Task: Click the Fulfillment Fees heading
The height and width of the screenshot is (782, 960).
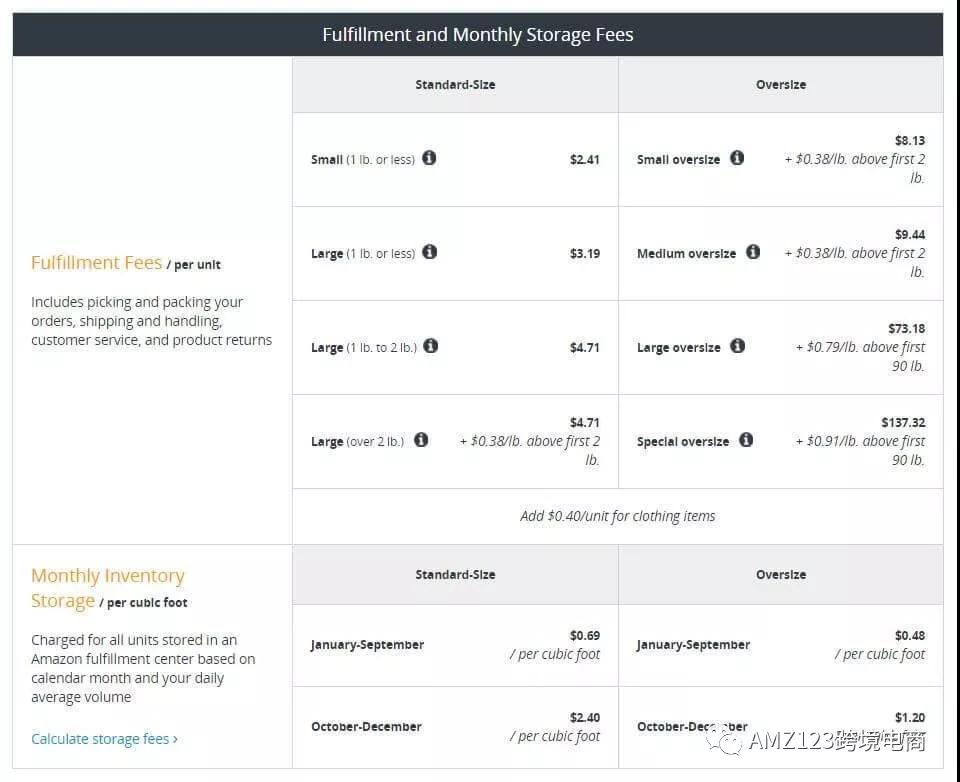Action: [x=96, y=263]
